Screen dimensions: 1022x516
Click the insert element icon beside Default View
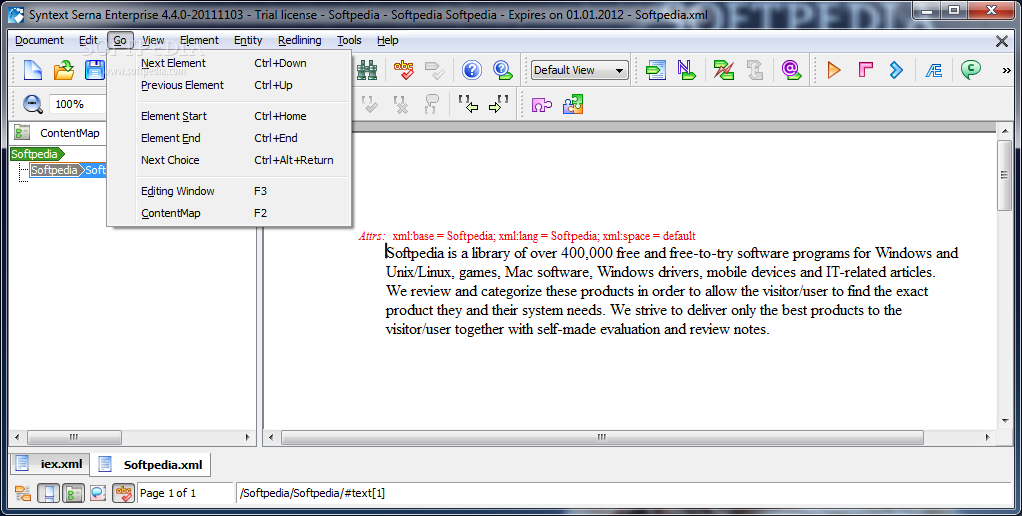click(x=656, y=70)
